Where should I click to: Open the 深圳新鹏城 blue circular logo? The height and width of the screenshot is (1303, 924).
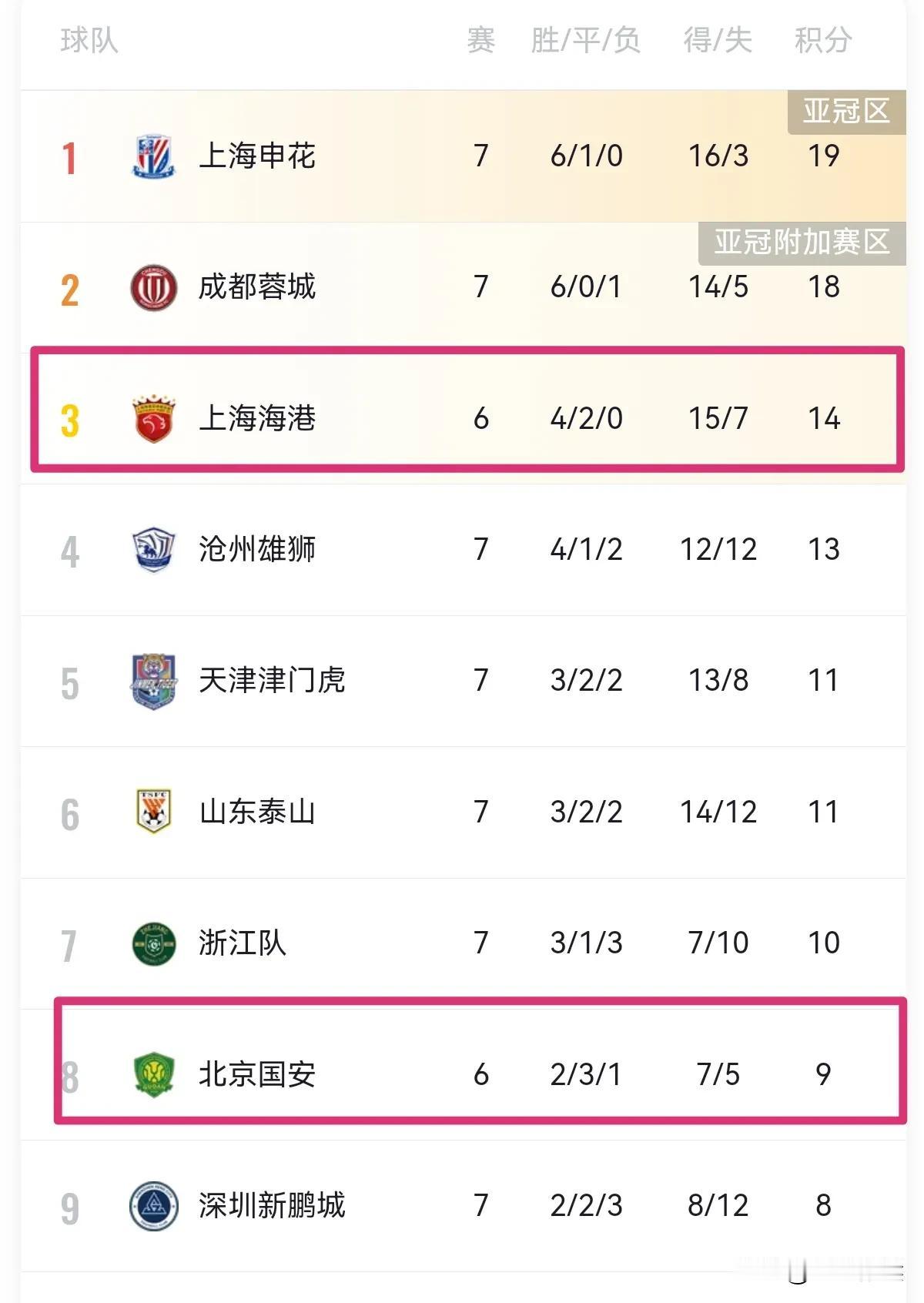tap(154, 1206)
